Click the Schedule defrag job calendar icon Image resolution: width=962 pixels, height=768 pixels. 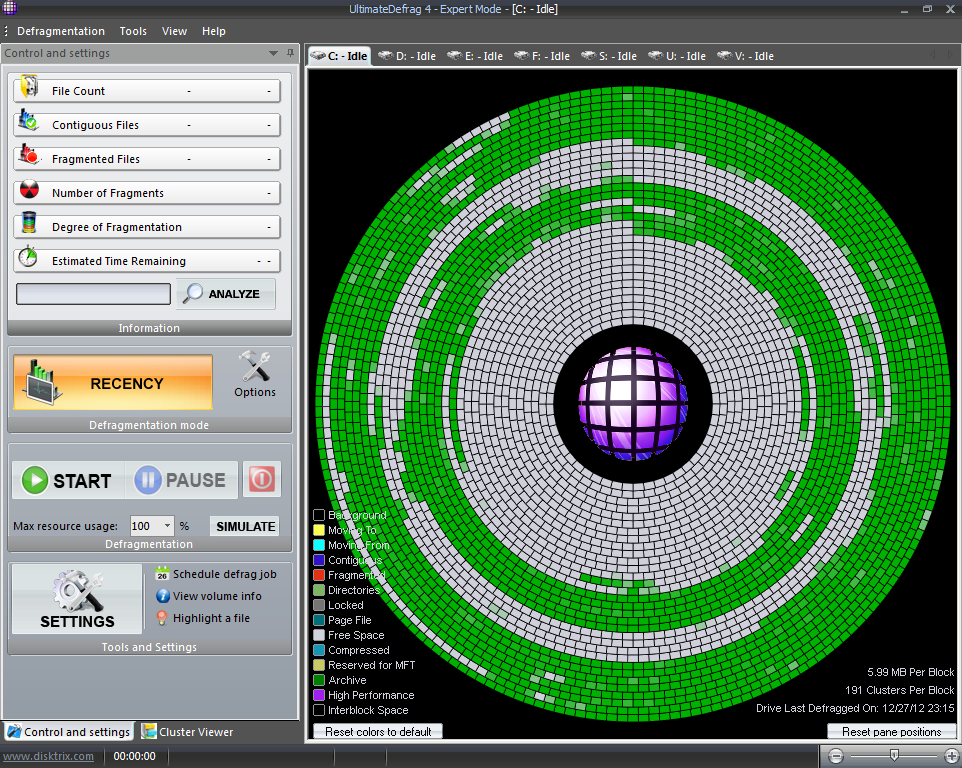162,574
